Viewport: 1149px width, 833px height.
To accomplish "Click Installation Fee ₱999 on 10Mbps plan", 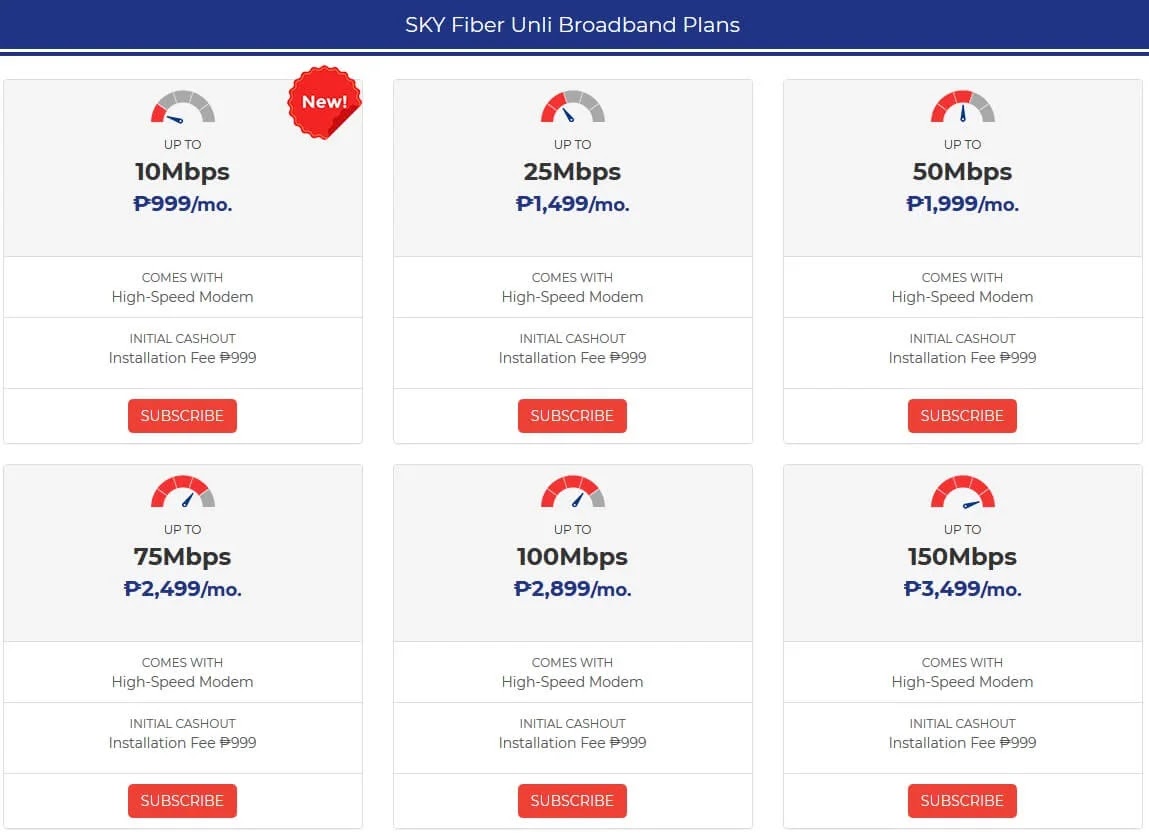I will [182, 358].
